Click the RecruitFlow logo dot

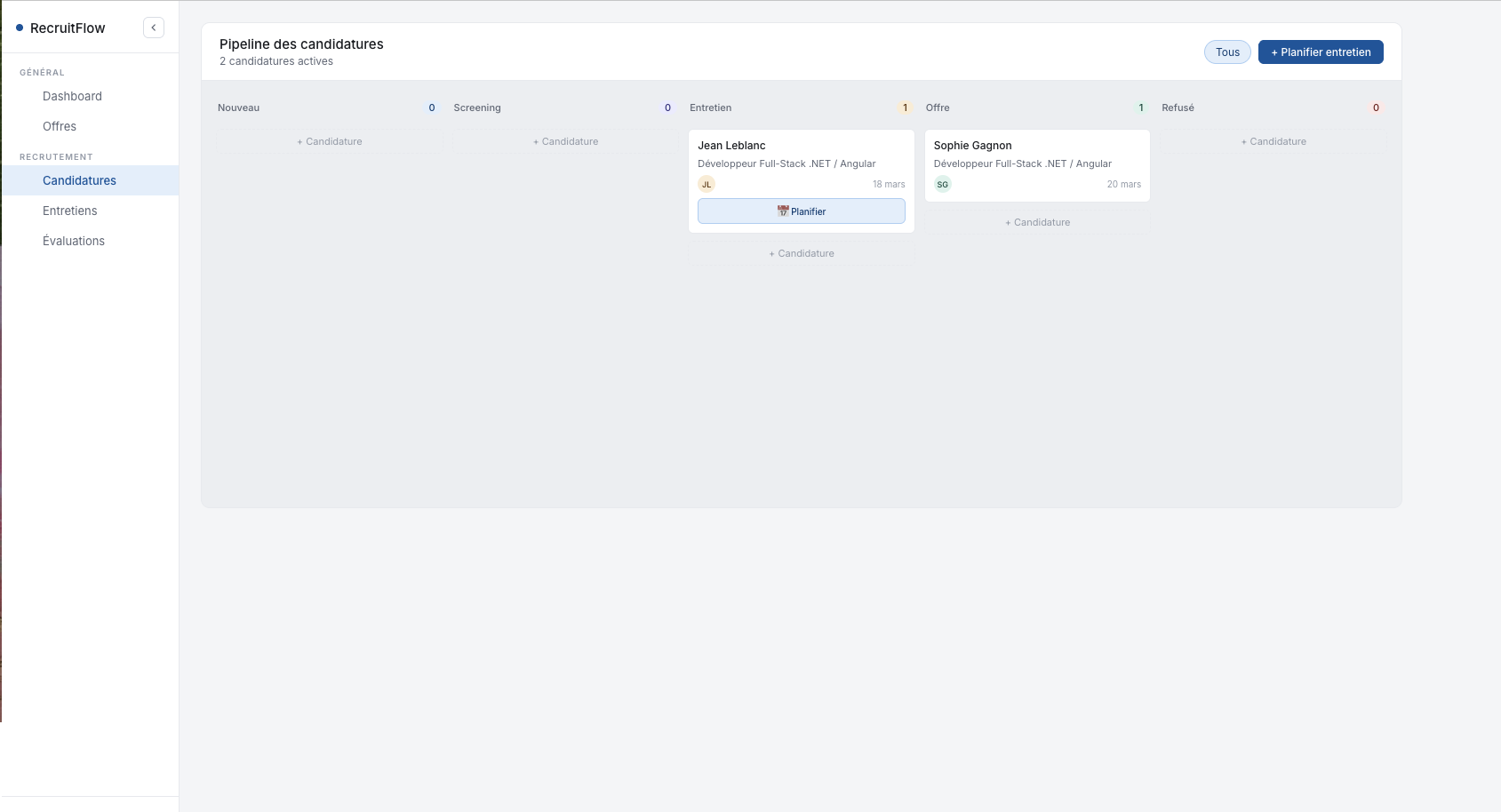[x=20, y=28]
